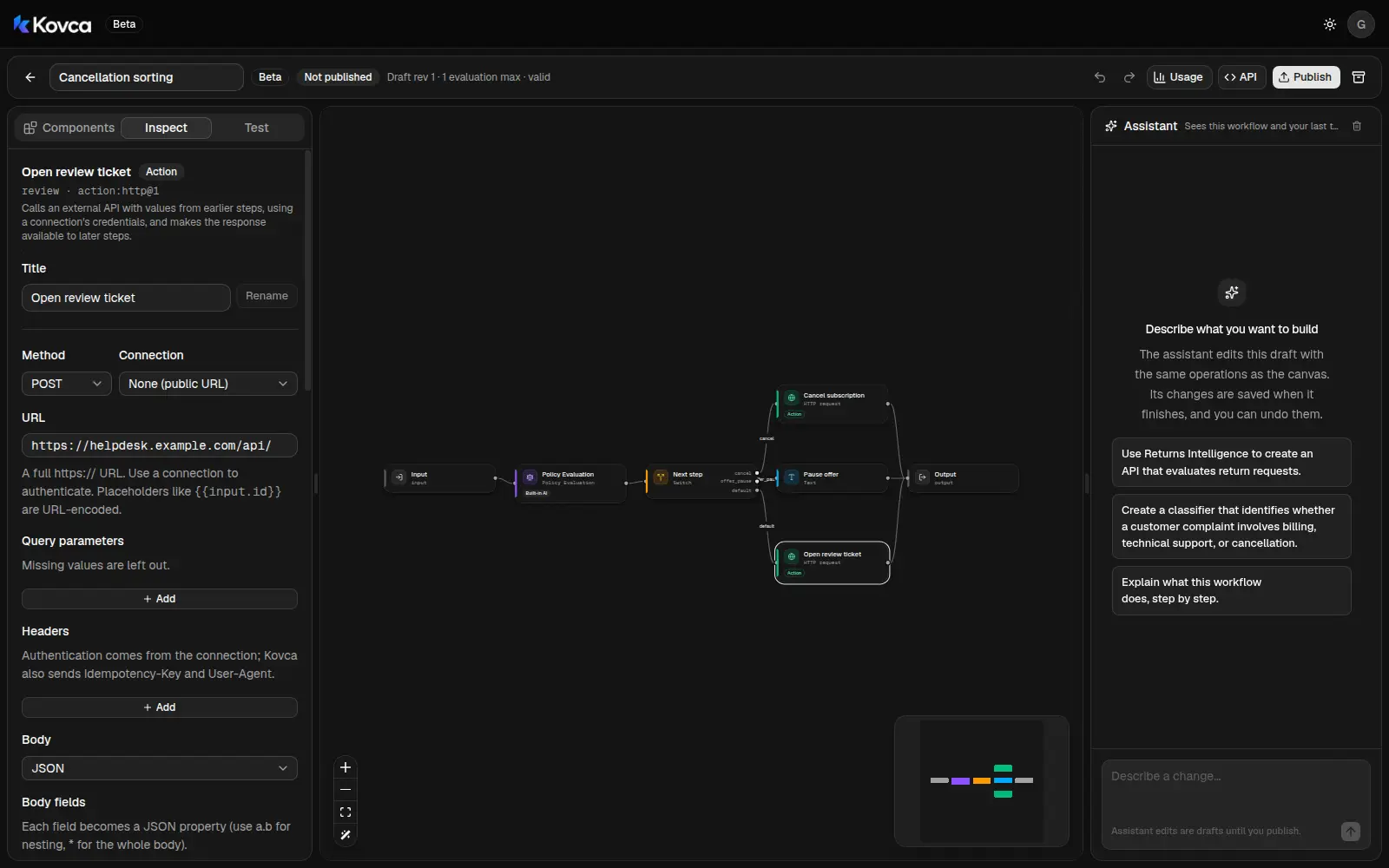The height and width of the screenshot is (868, 1389).
Task: Select the Output node
Action: point(964,478)
